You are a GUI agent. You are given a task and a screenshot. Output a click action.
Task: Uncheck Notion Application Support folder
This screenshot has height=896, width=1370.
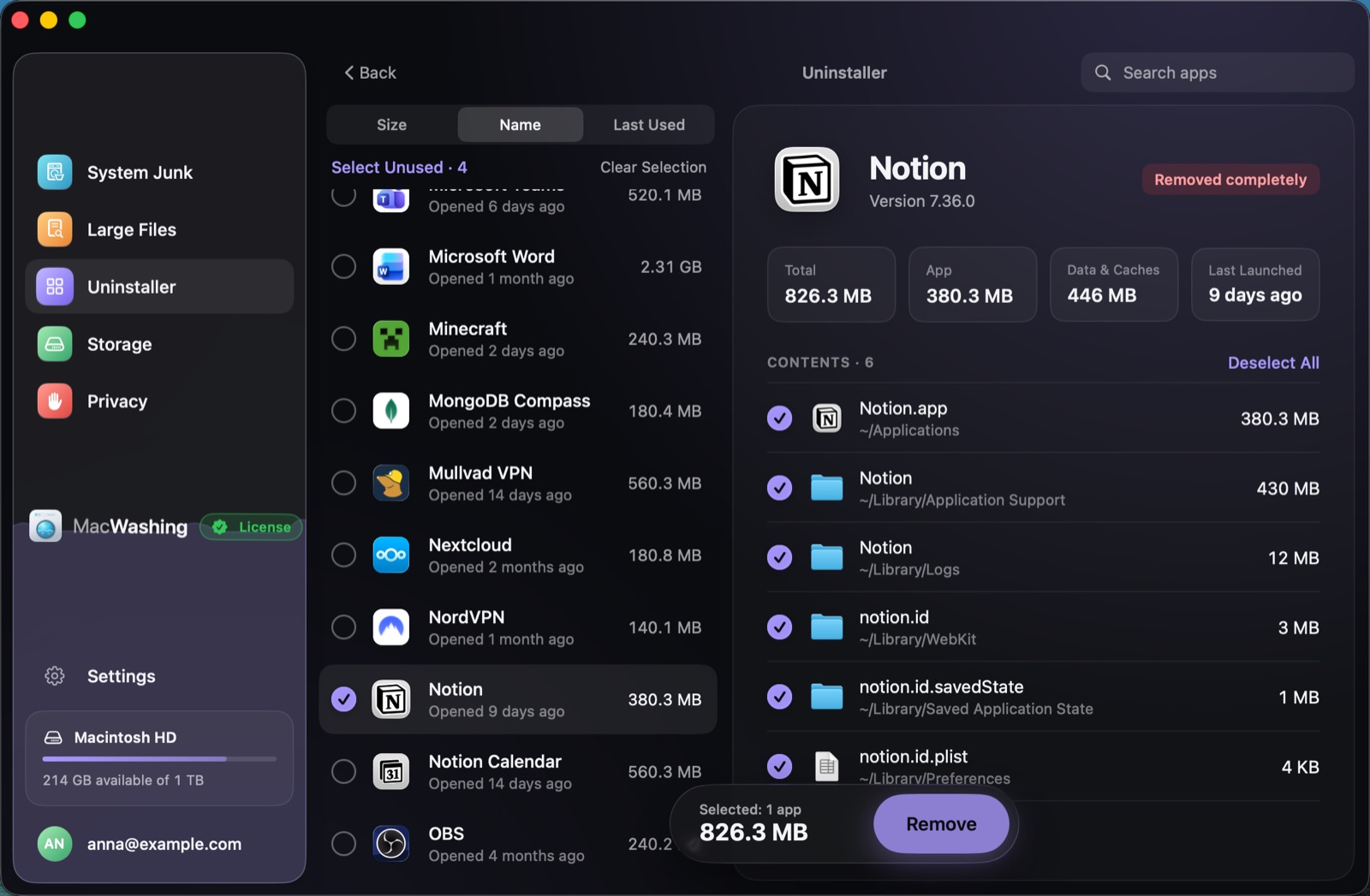click(x=779, y=488)
